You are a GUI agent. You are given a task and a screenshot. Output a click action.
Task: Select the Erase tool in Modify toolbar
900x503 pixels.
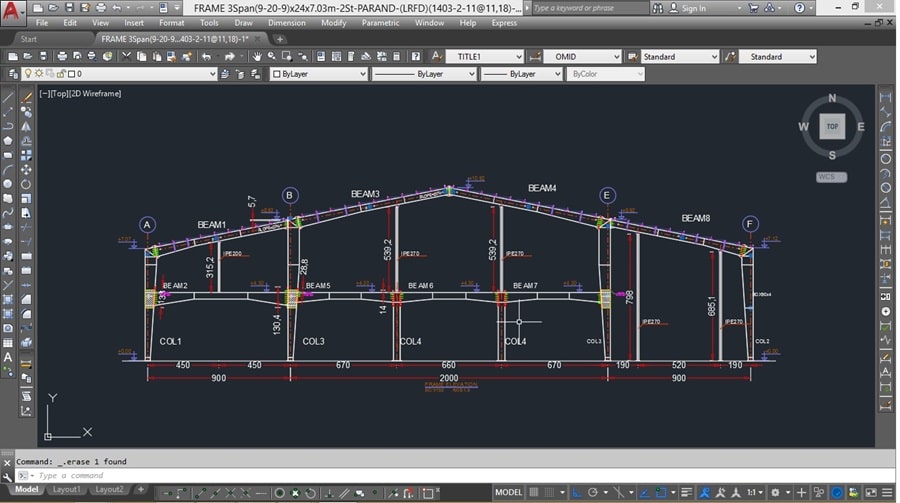(26, 98)
